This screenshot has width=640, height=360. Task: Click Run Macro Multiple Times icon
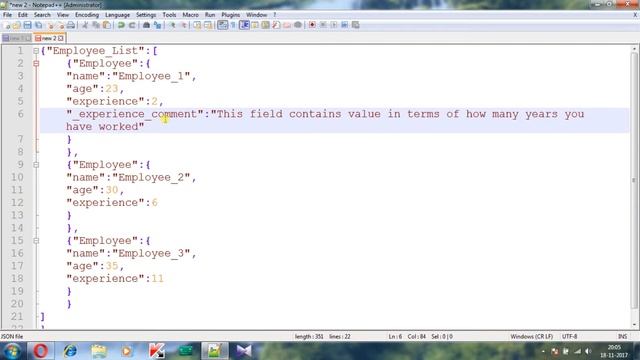click(x=344, y=25)
